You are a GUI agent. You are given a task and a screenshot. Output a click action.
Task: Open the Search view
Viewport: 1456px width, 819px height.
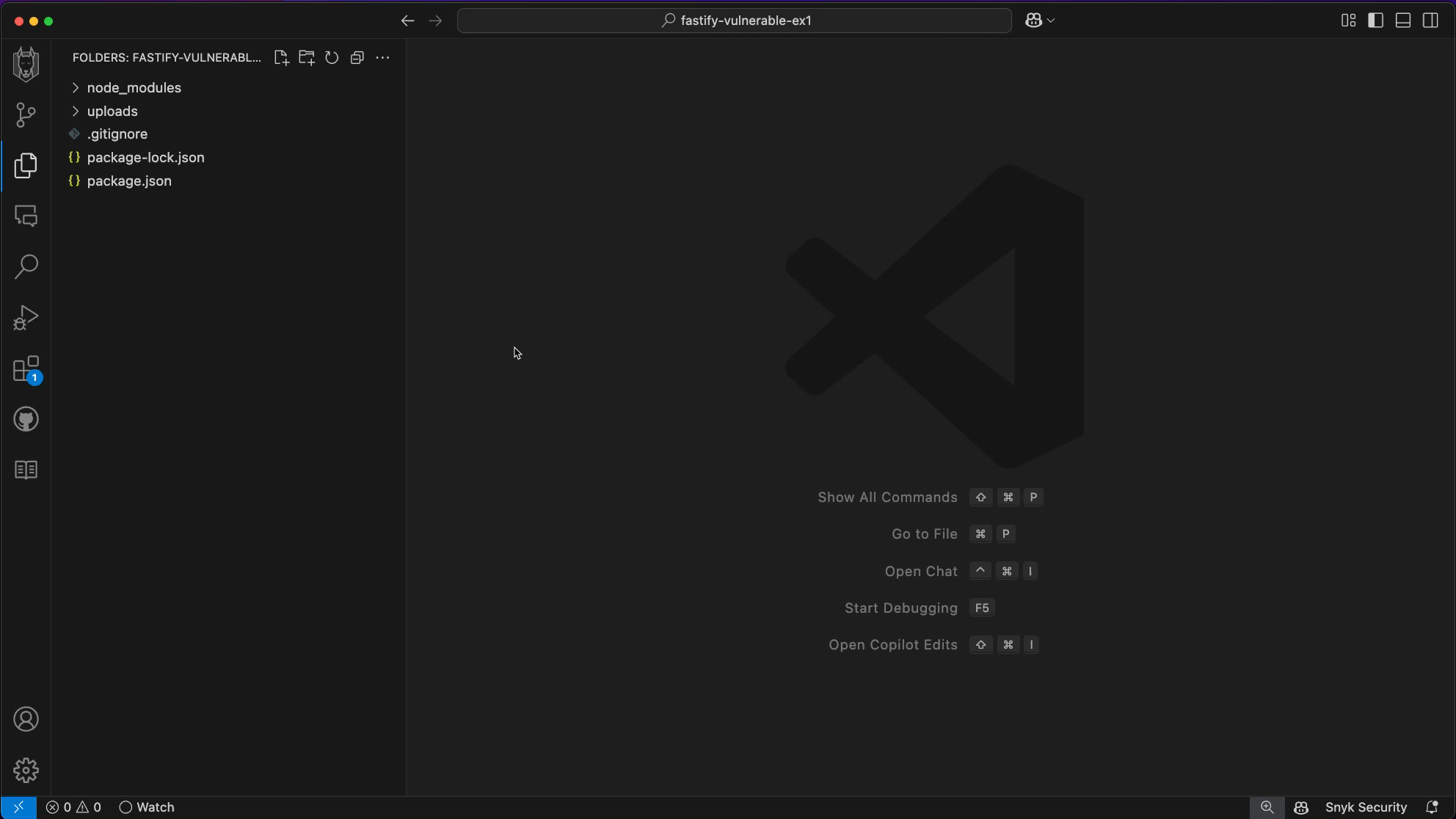tap(26, 266)
